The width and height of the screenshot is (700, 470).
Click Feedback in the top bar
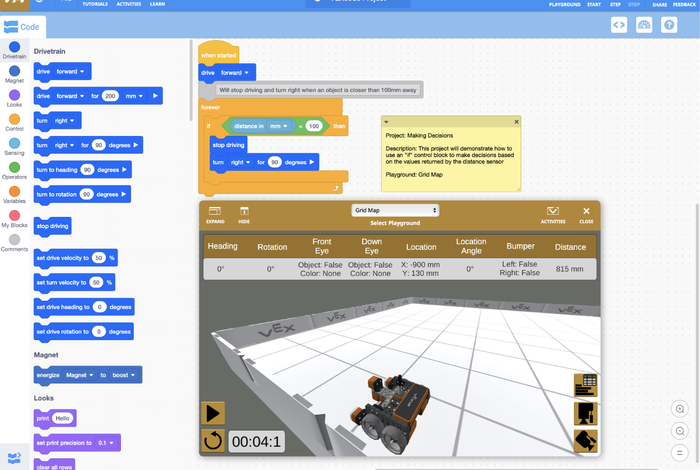[684, 4]
